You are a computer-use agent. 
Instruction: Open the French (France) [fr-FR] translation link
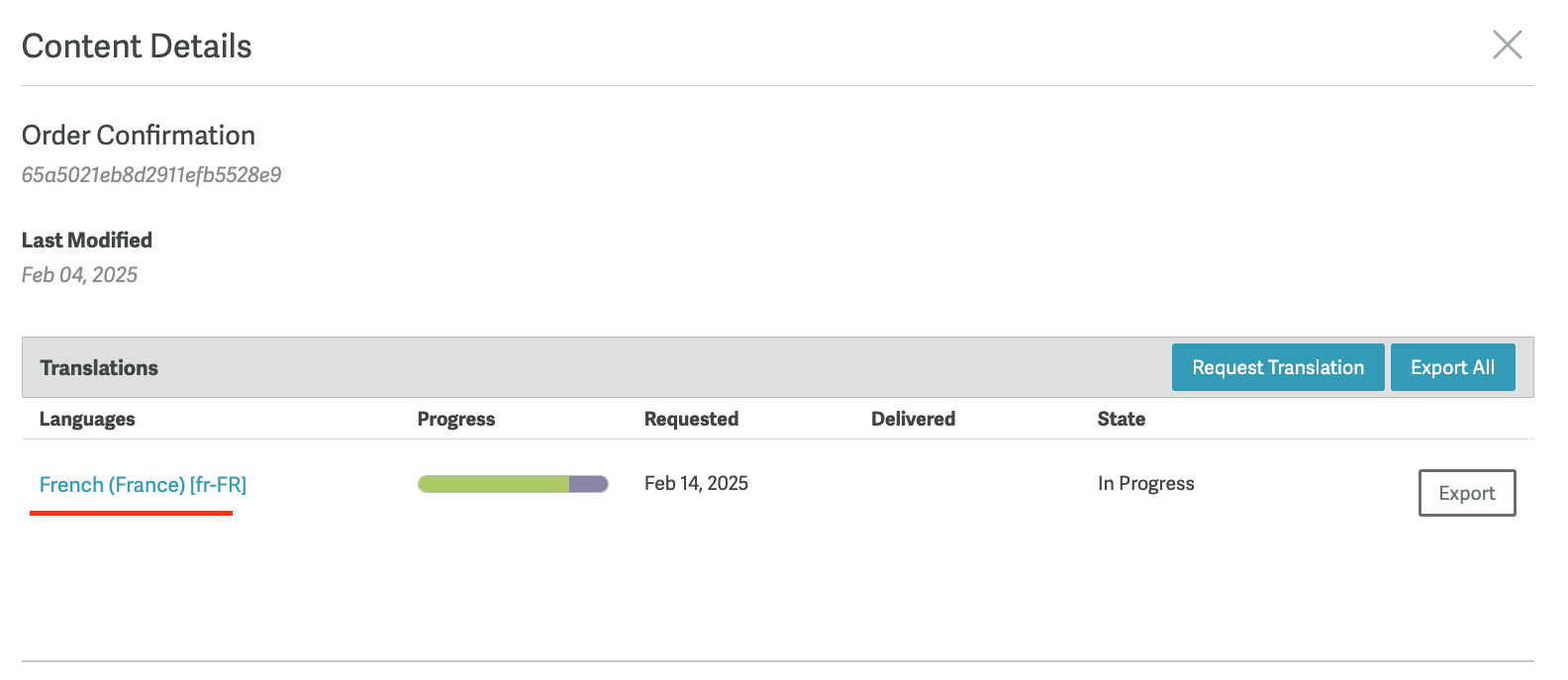pyautogui.click(x=143, y=485)
